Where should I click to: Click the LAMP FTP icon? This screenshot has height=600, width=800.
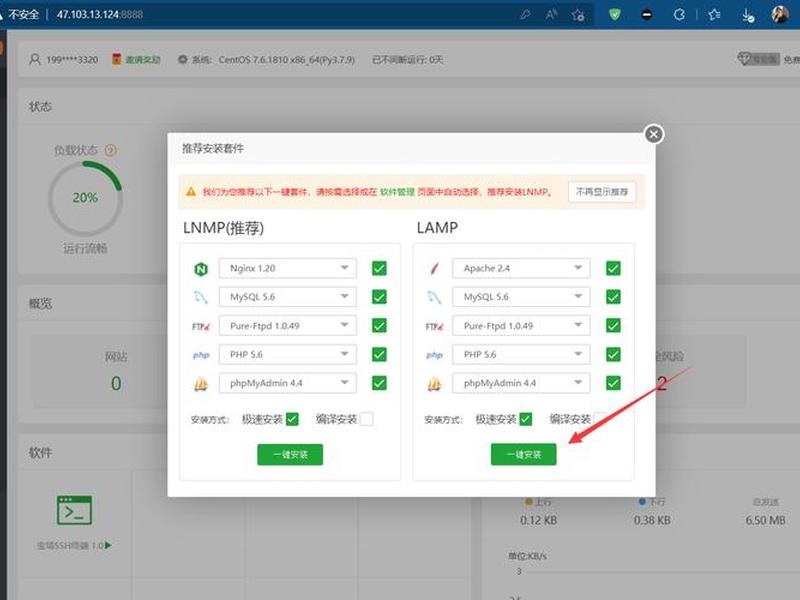click(x=434, y=326)
